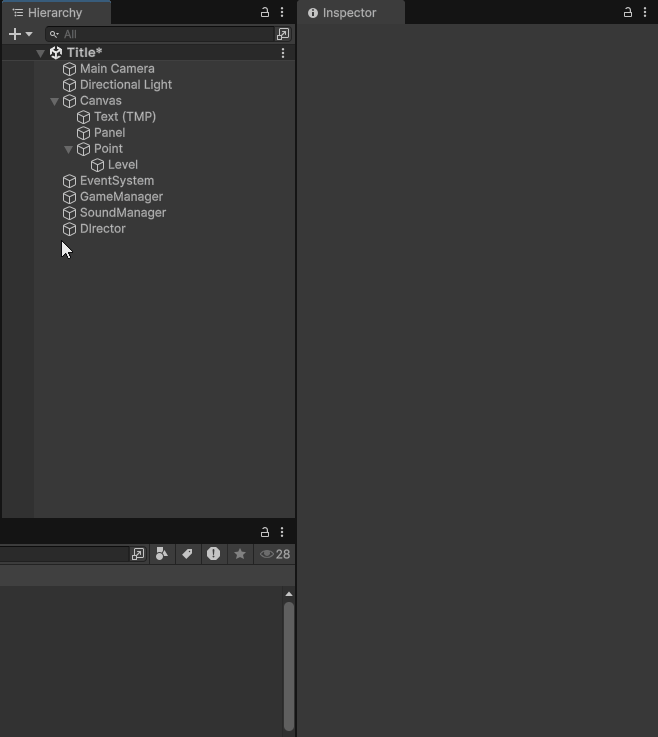Select the GameManager object
Screen dimensions: 658x737
[x=121, y=197]
